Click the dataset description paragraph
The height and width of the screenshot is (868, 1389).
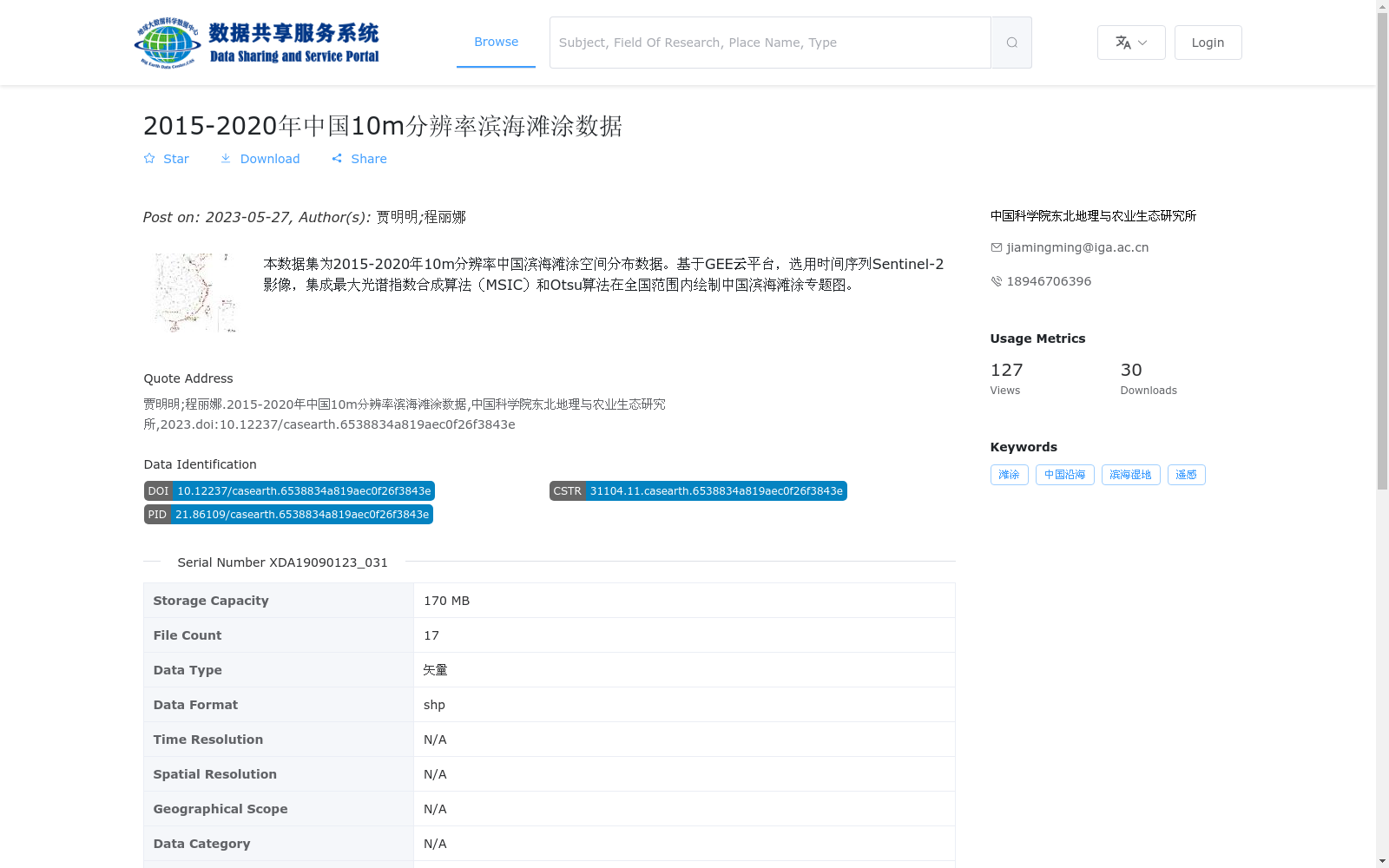point(603,274)
